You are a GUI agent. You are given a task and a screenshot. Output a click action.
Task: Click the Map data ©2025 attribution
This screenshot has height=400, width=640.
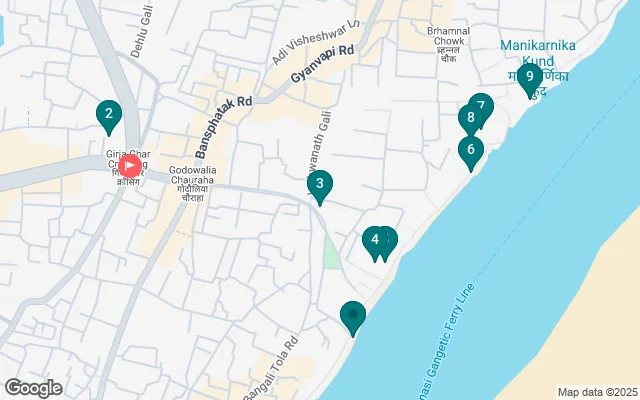coord(598,392)
